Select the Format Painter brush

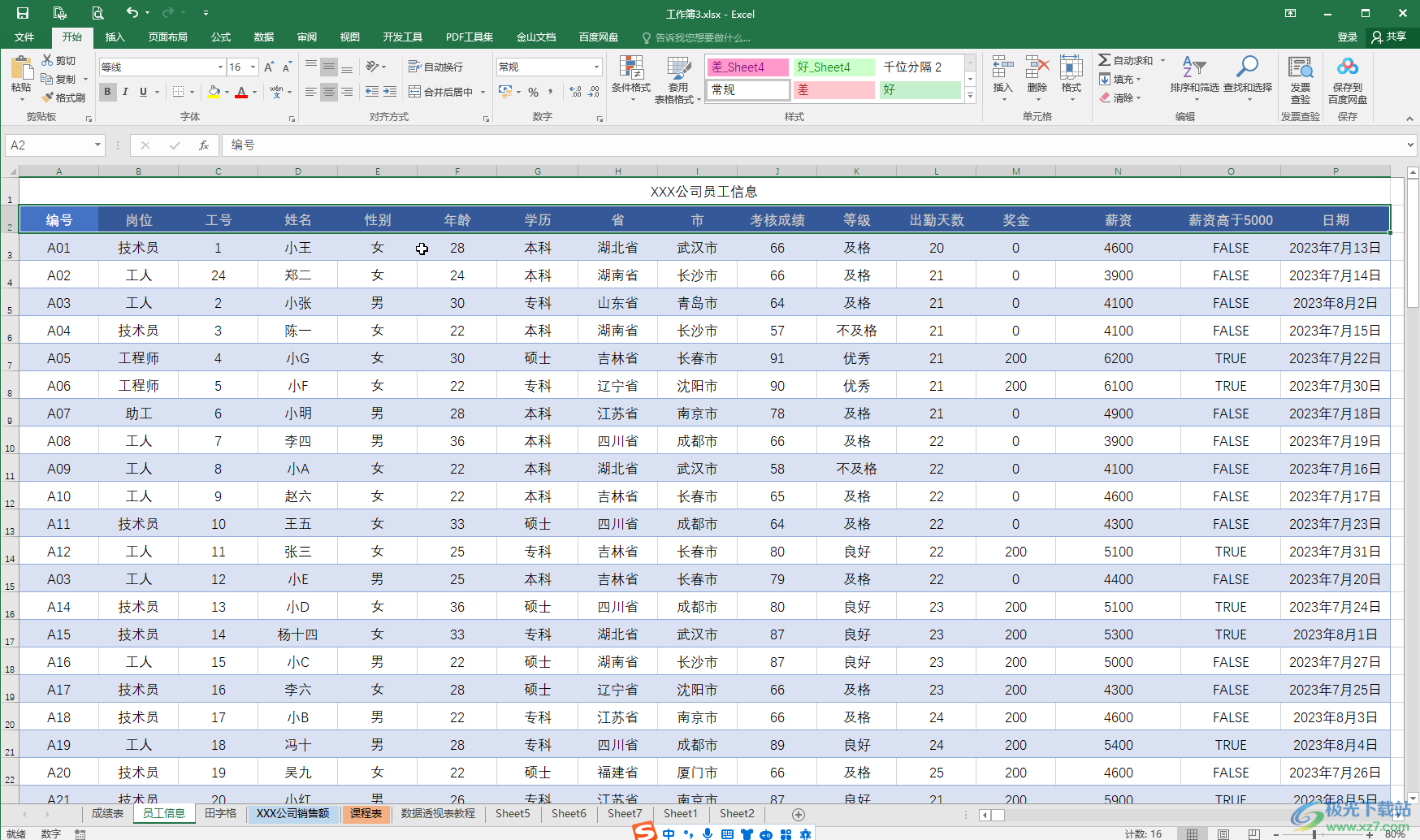[x=63, y=97]
